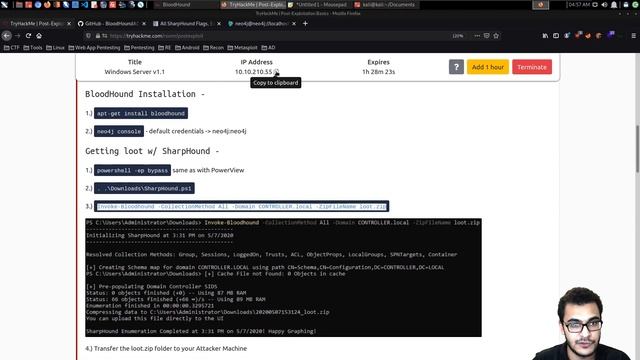Click the 120% zoom level indicator
The width and height of the screenshot is (640, 360).
458,36
